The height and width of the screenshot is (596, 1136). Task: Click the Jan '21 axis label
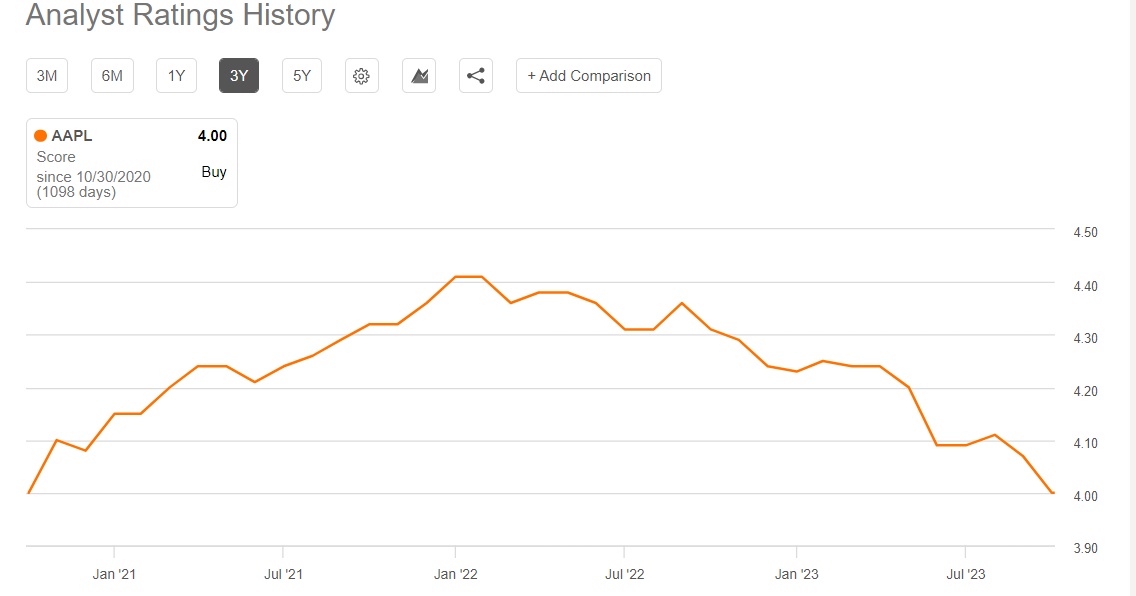click(x=114, y=574)
